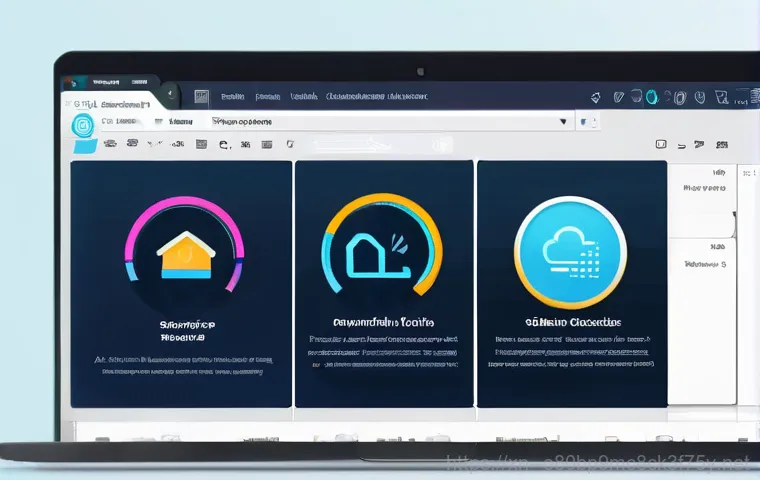Click the glowing blue circle icon in top toolbar
This screenshot has width=760, height=480.
(x=651, y=97)
